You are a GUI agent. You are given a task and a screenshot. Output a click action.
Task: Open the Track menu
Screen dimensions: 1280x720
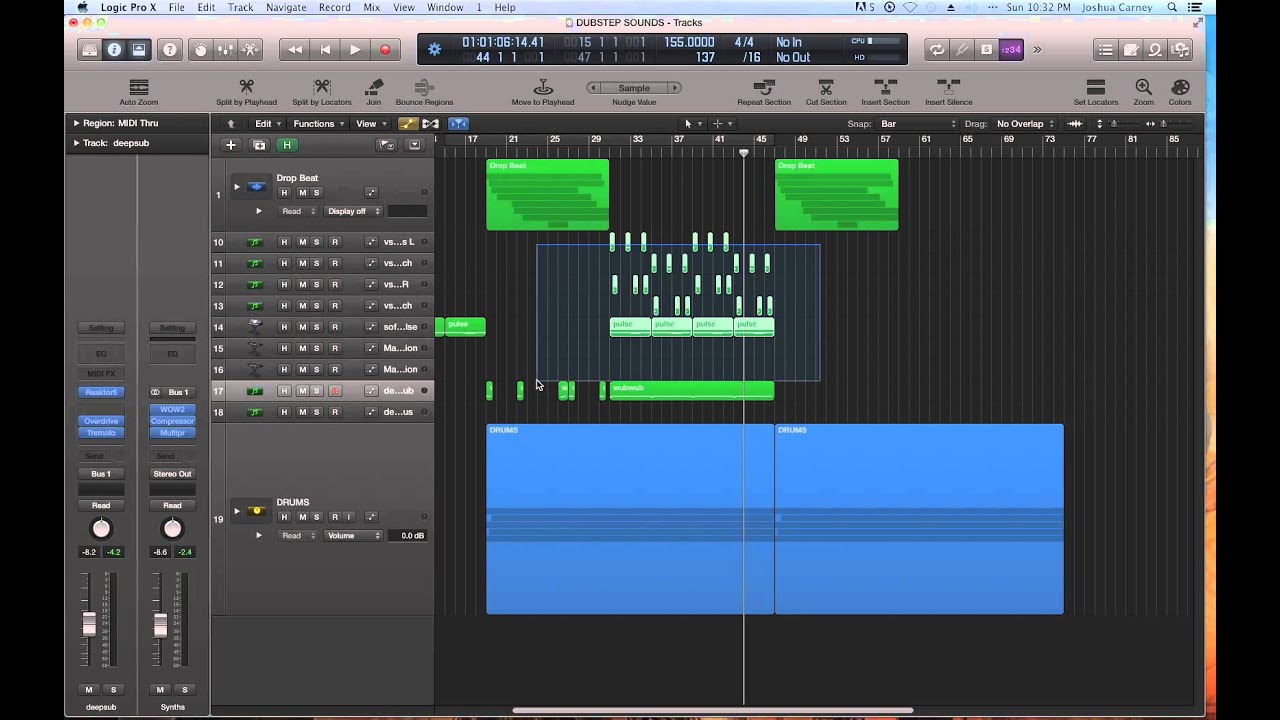[x=240, y=7]
